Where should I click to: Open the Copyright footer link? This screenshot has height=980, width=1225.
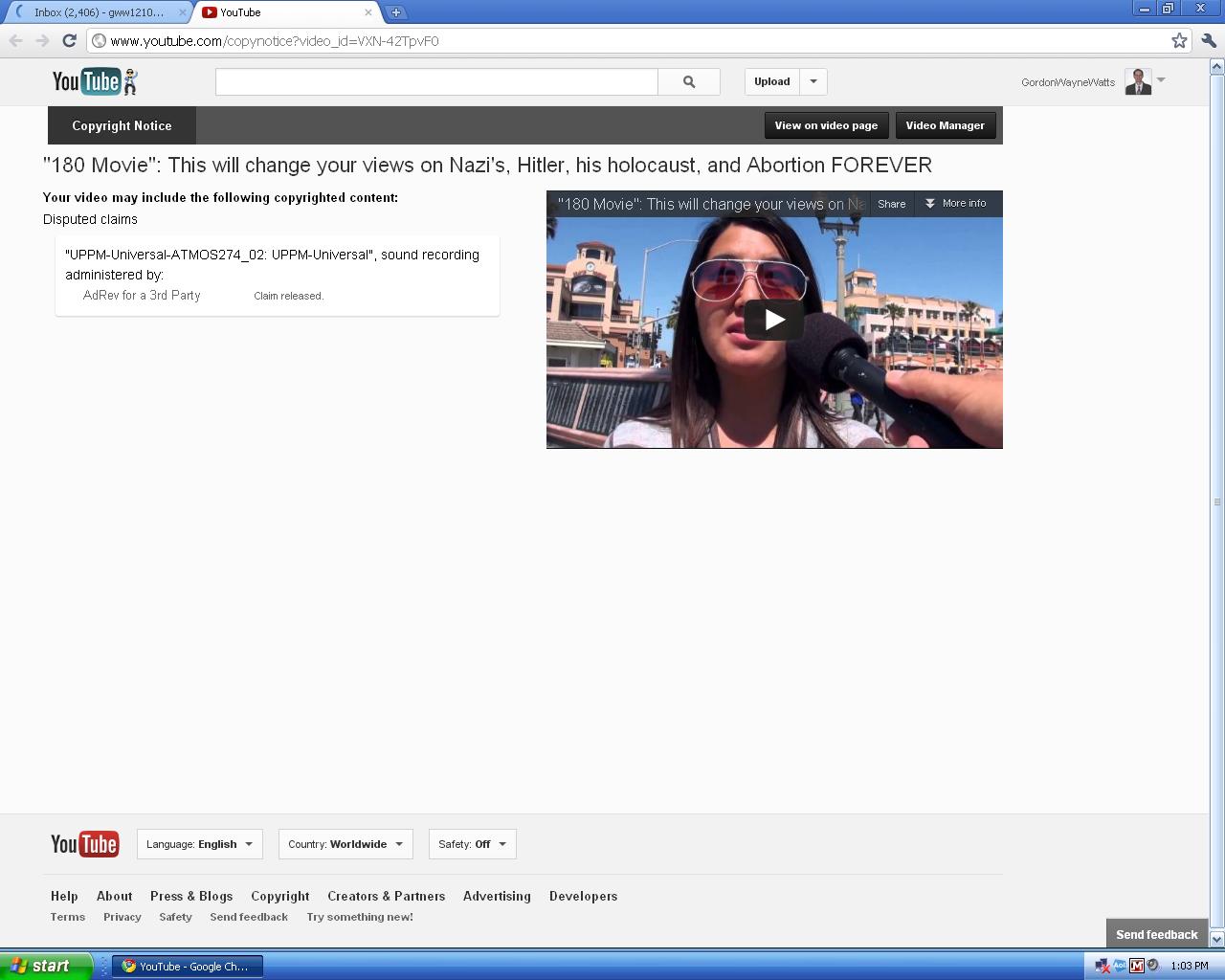[x=280, y=896]
